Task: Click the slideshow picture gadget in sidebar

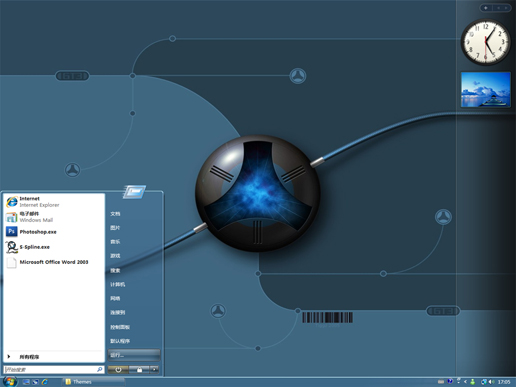Action: click(x=486, y=90)
